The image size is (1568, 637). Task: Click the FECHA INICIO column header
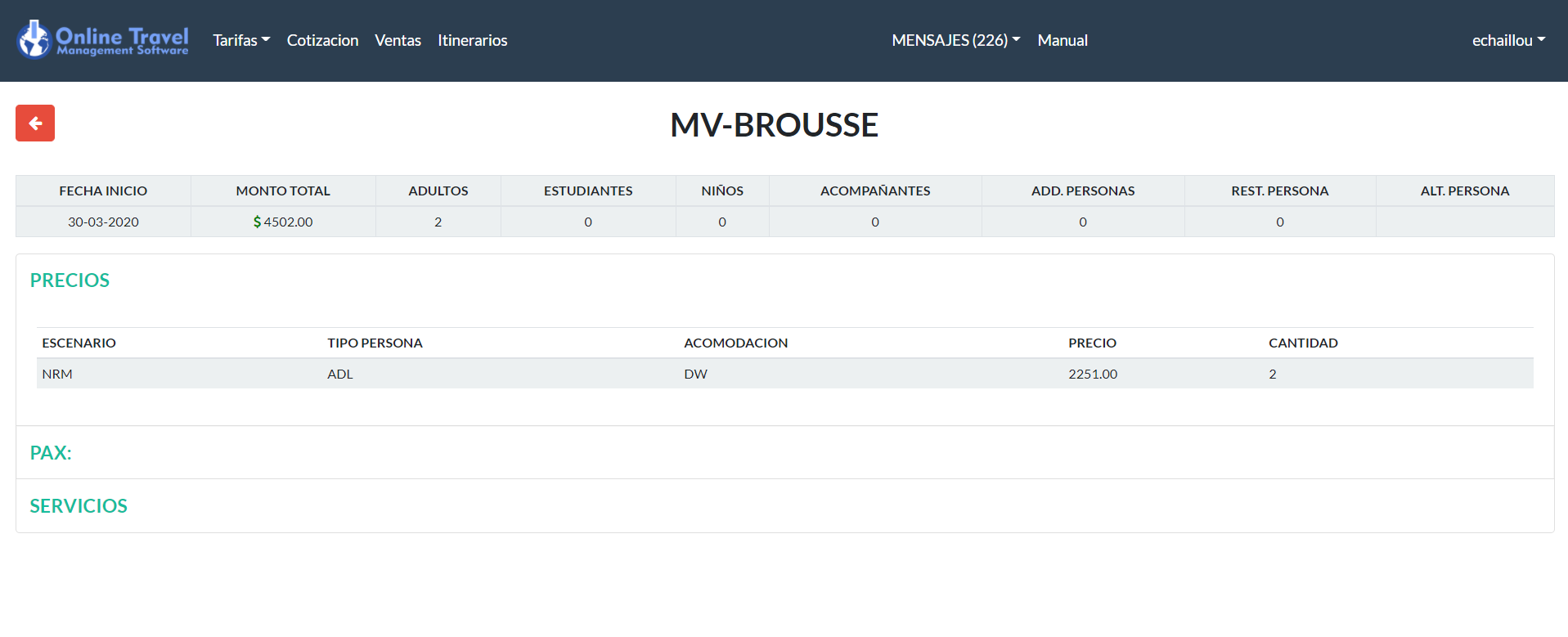pos(103,191)
